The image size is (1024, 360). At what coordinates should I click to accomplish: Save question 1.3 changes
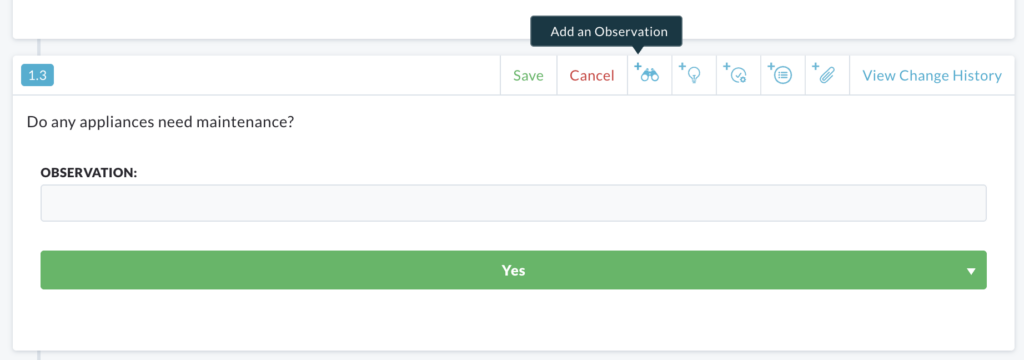tap(528, 76)
